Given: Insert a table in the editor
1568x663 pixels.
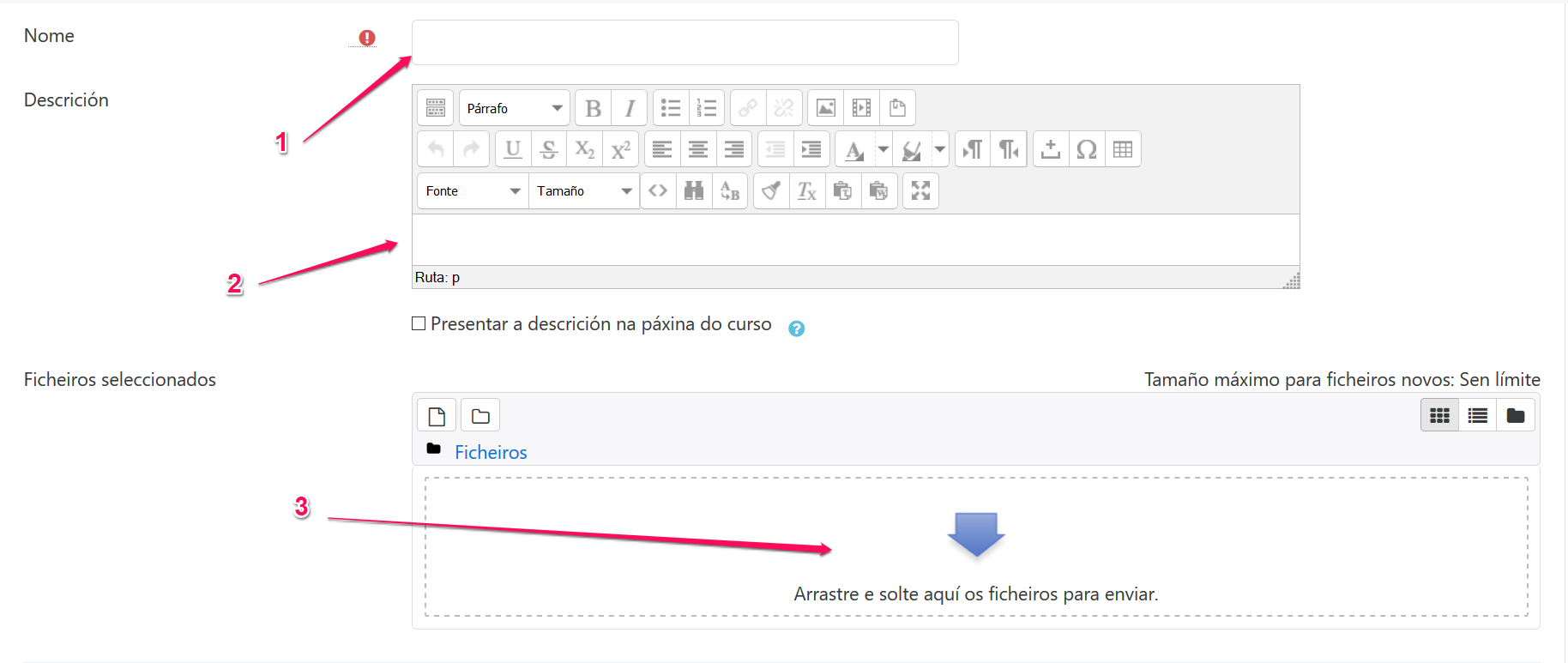Looking at the screenshot, I should (x=1123, y=149).
